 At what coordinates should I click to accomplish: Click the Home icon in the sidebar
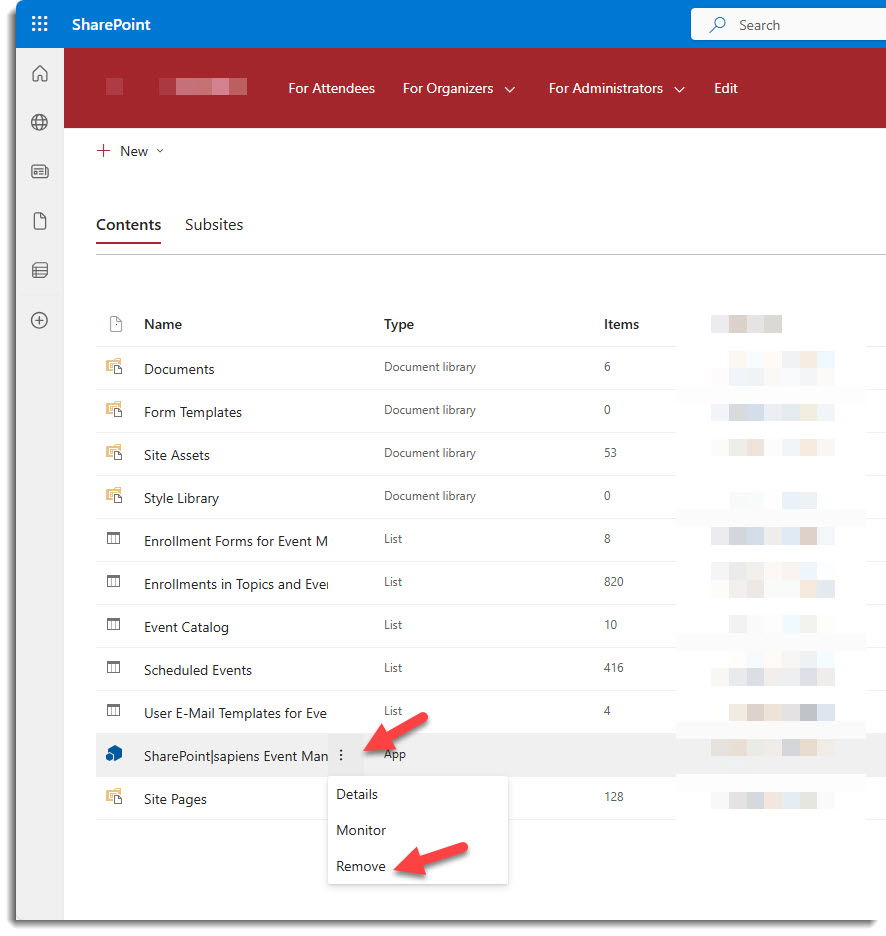[38, 72]
